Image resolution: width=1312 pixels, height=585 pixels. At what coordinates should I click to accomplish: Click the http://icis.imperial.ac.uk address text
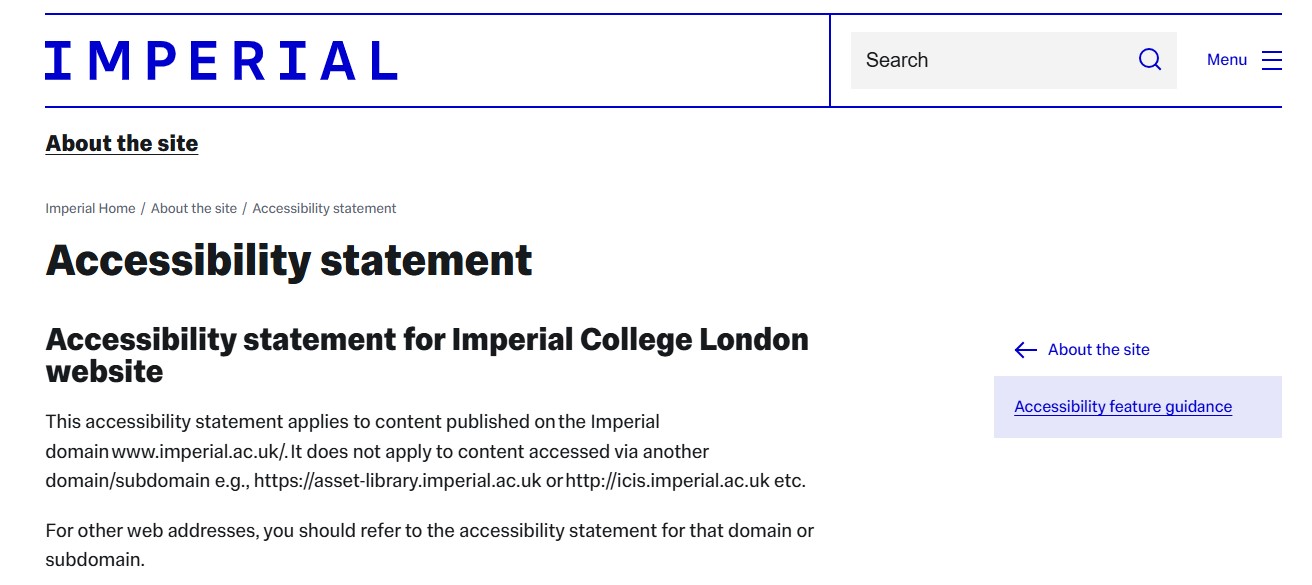pos(667,481)
